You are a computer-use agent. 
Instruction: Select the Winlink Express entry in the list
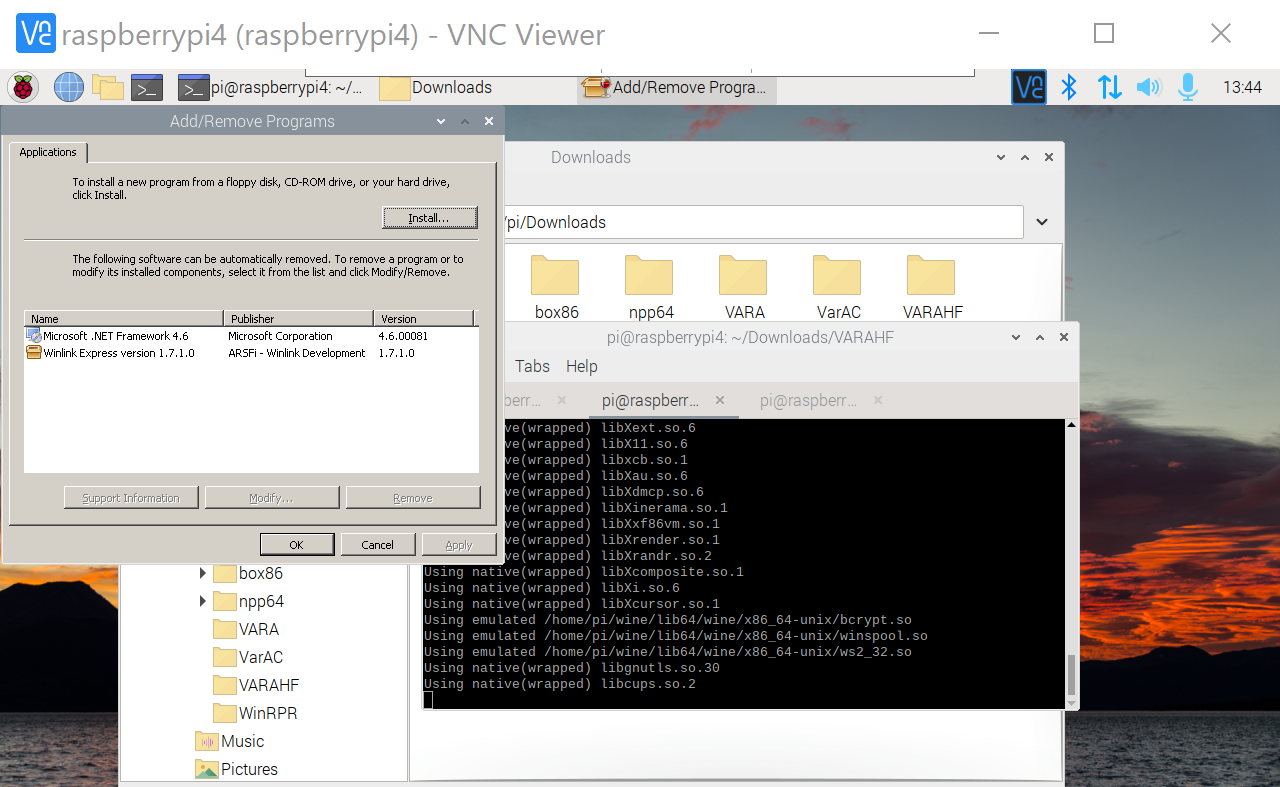122,352
